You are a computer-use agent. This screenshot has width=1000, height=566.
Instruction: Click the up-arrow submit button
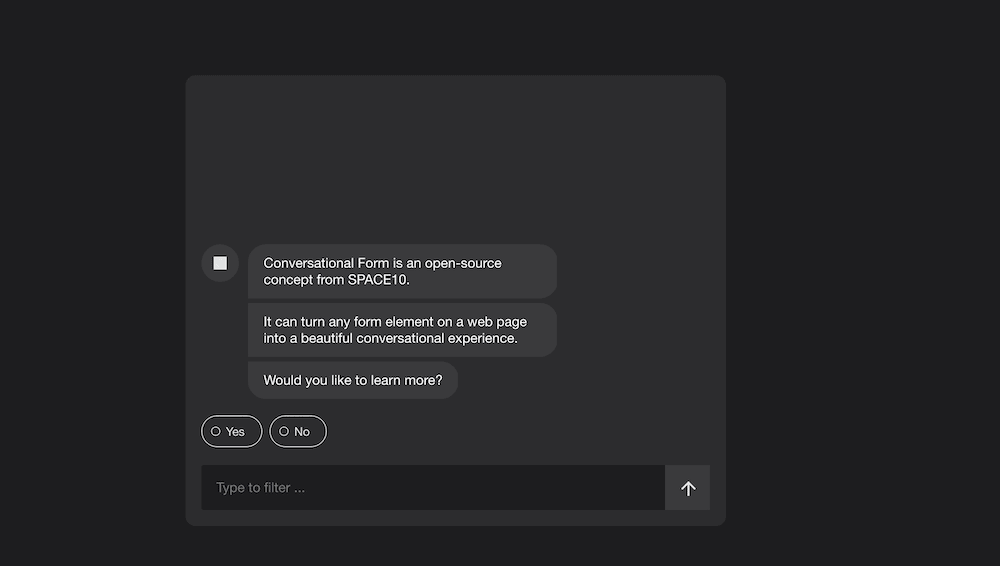[x=688, y=488]
